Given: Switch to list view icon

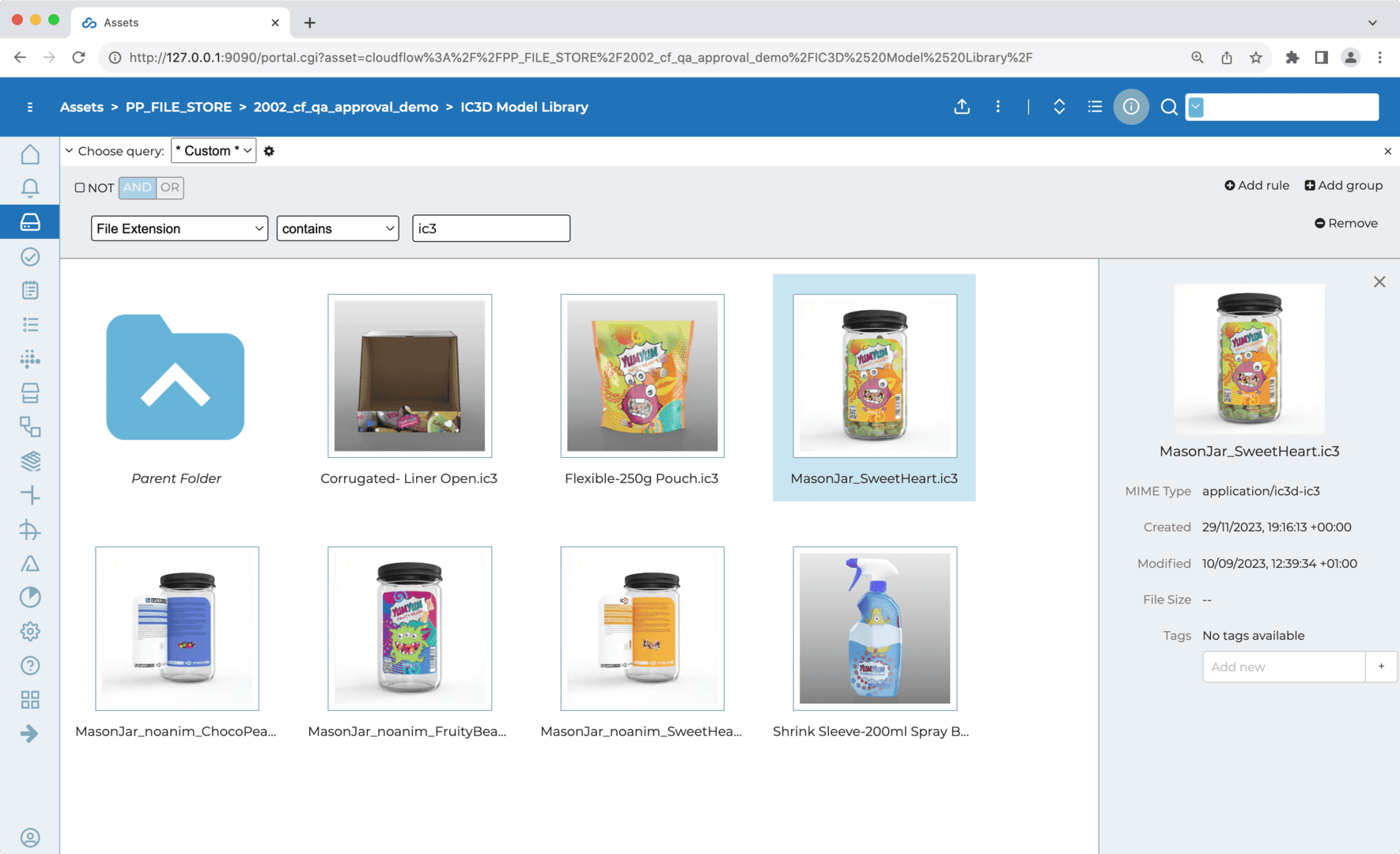Looking at the screenshot, I should pos(1095,107).
